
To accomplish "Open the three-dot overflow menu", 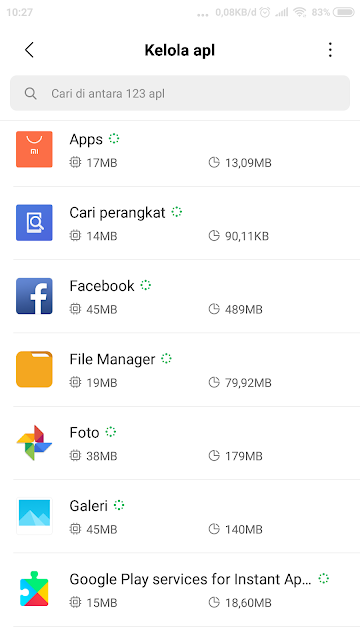I will click(330, 50).
